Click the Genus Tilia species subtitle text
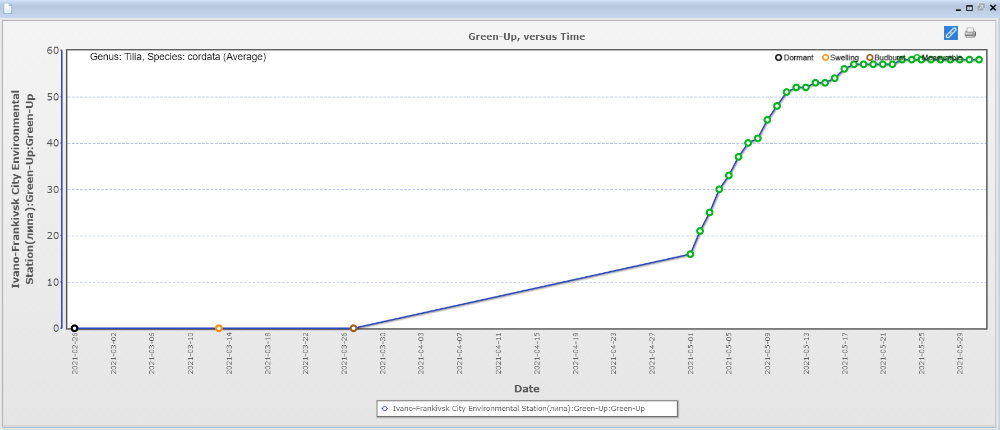Viewport: 1000px width, 430px height. tap(178, 57)
